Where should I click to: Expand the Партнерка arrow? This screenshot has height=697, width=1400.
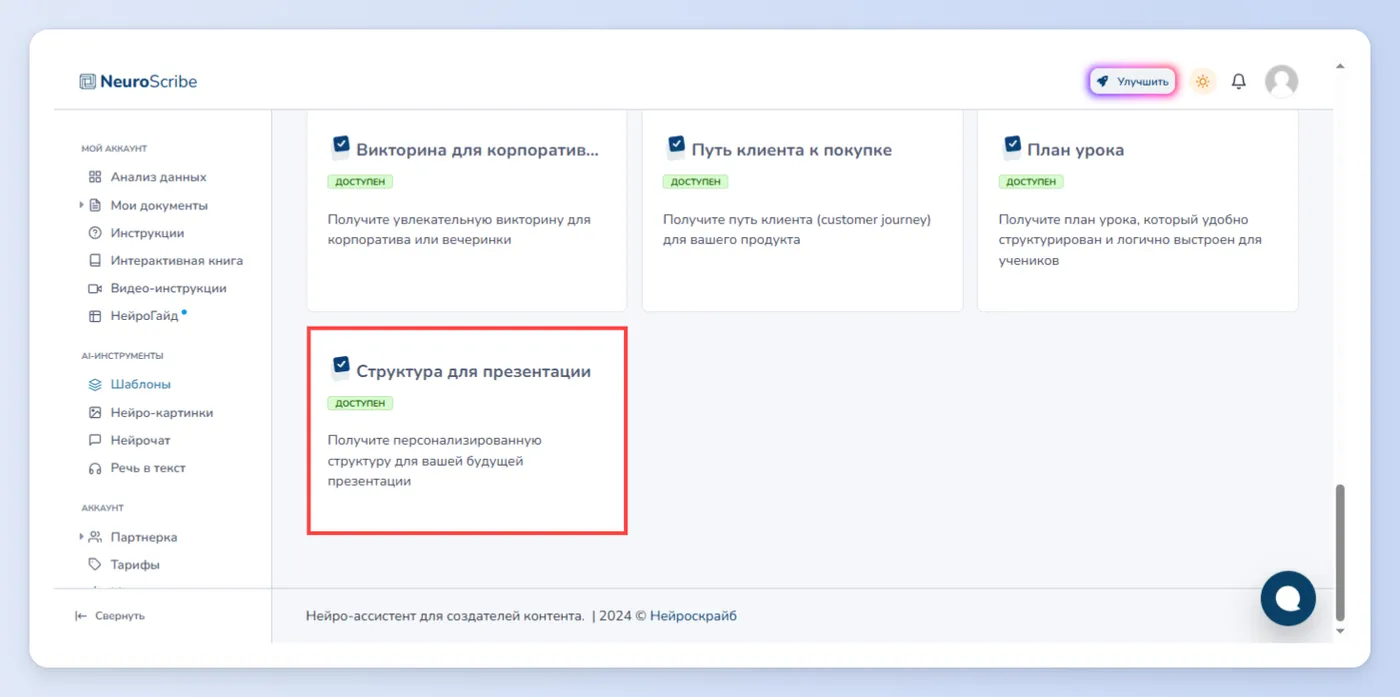81,537
